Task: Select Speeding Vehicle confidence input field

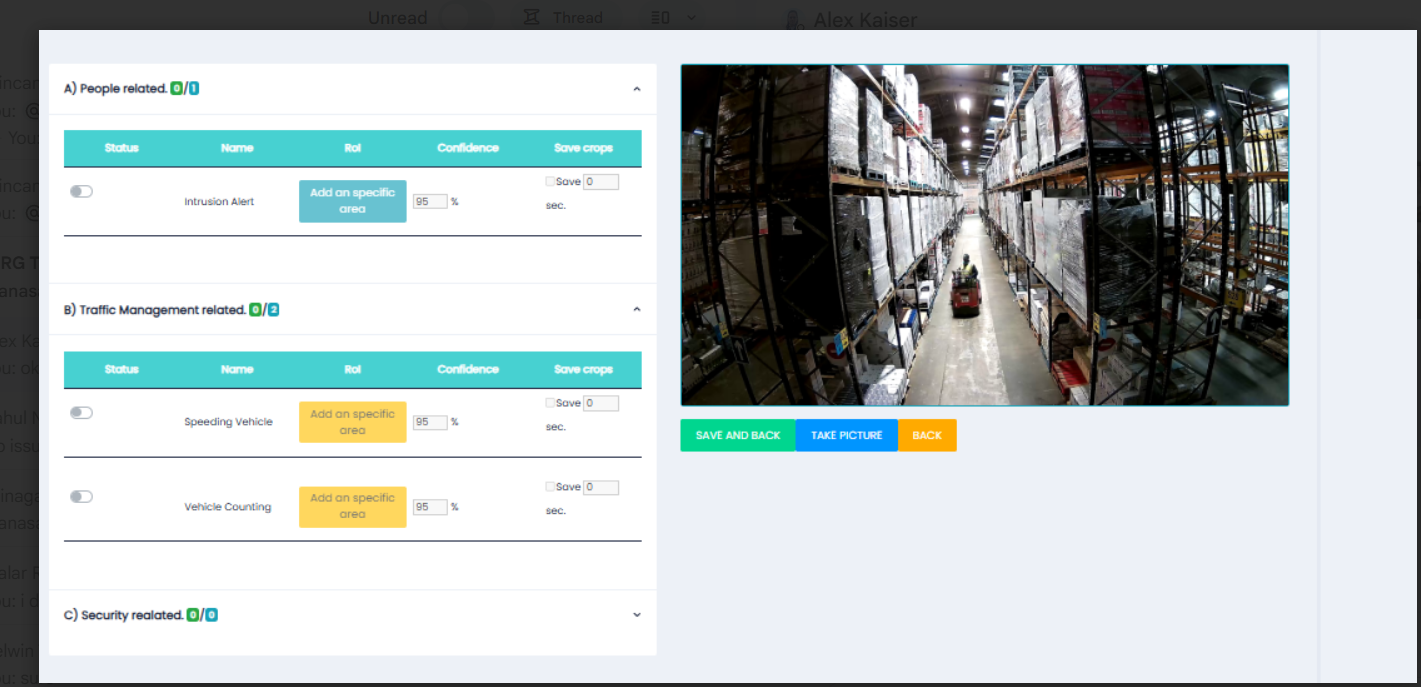Action: (x=429, y=422)
